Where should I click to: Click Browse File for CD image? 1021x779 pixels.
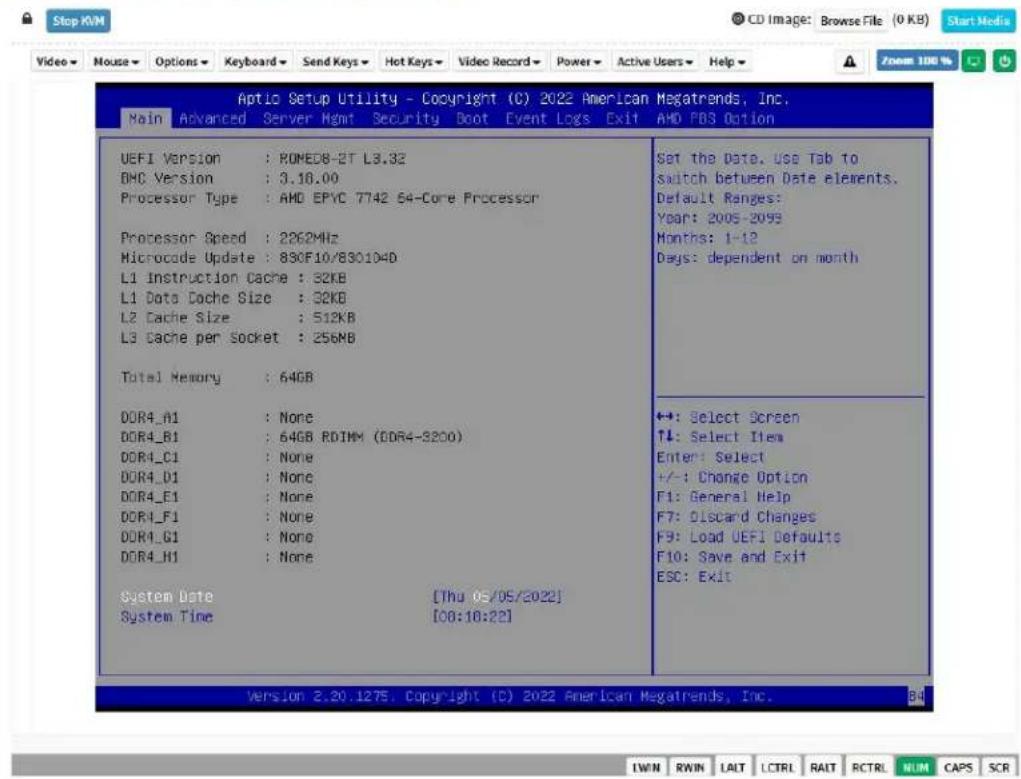[x=851, y=21]
